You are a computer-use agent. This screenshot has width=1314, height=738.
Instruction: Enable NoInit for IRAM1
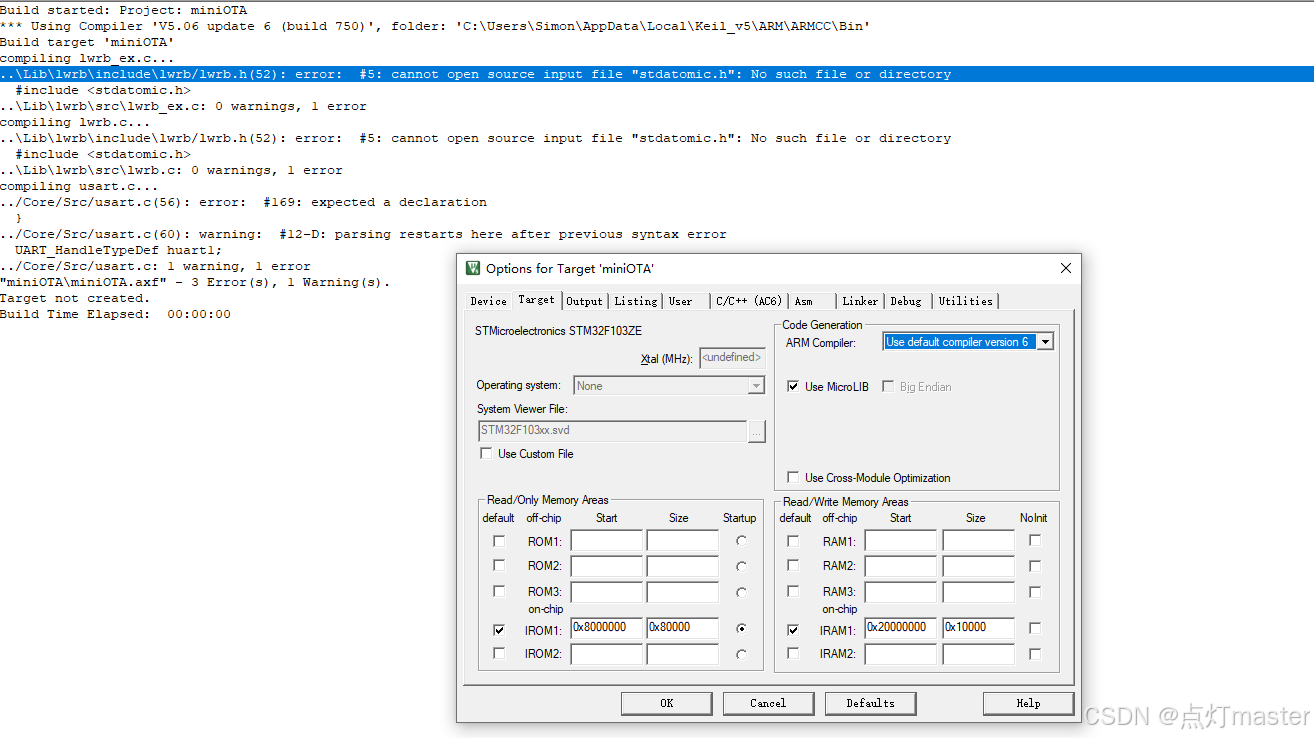coord(1035,629)
